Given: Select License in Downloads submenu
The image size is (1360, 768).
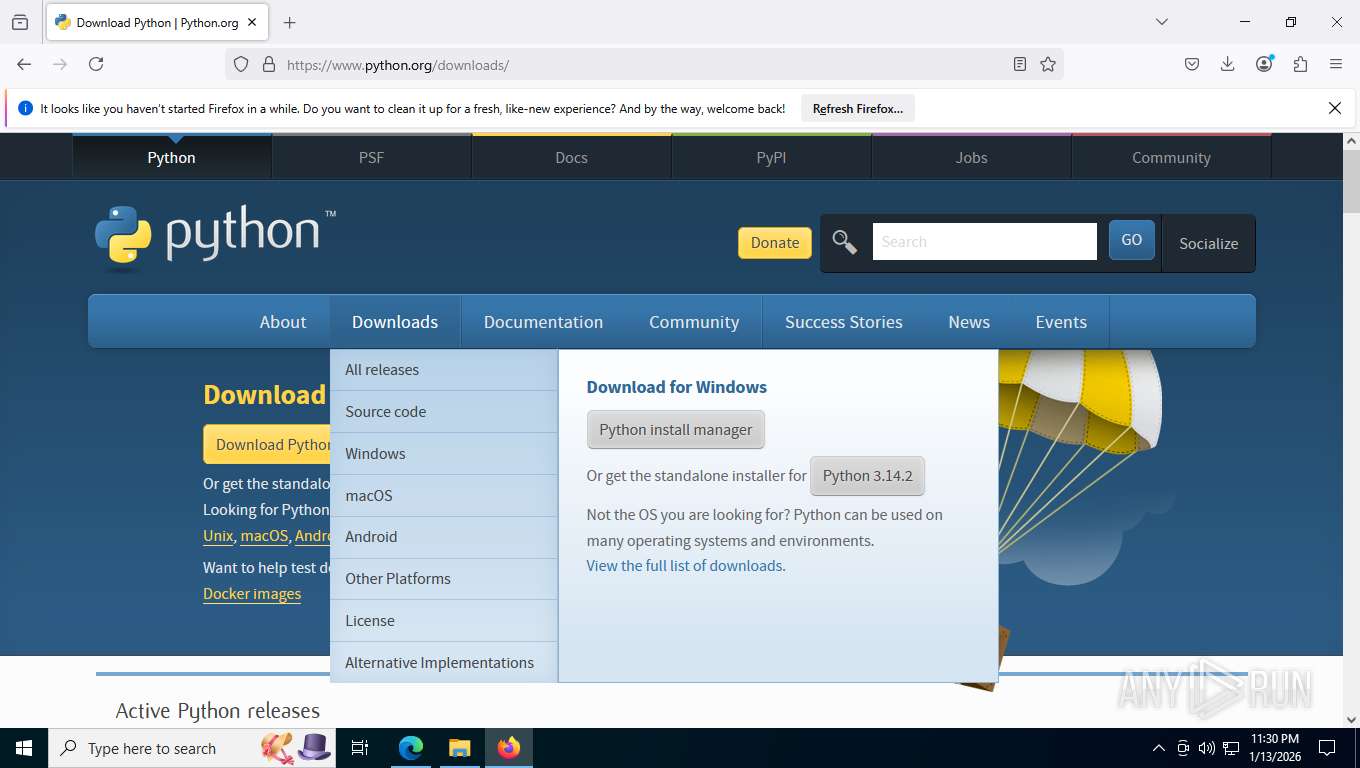Looking at the screenshot, I should (x=444, y=621).
